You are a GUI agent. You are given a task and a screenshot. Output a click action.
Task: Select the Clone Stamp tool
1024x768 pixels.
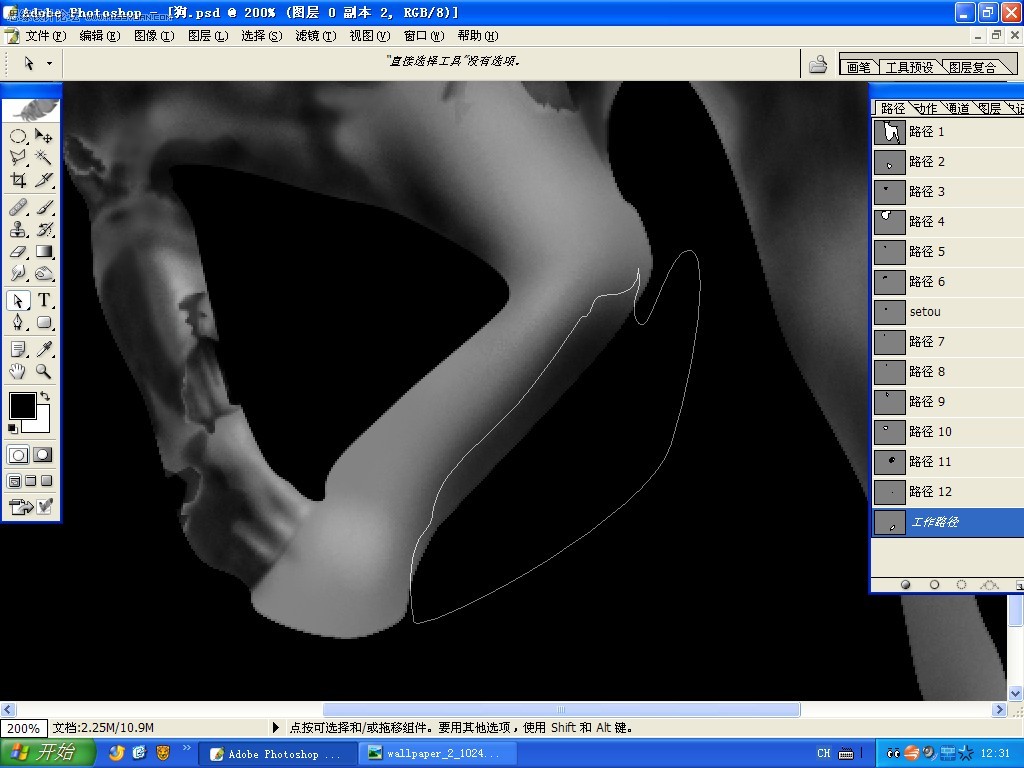point(18,229)
